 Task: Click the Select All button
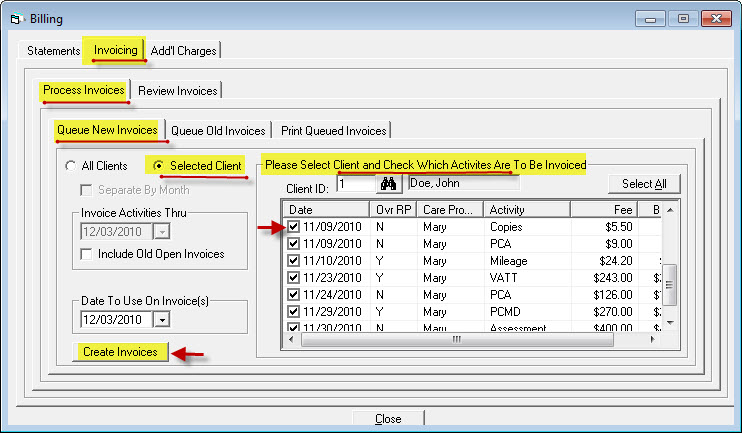[x=644, y=184]
